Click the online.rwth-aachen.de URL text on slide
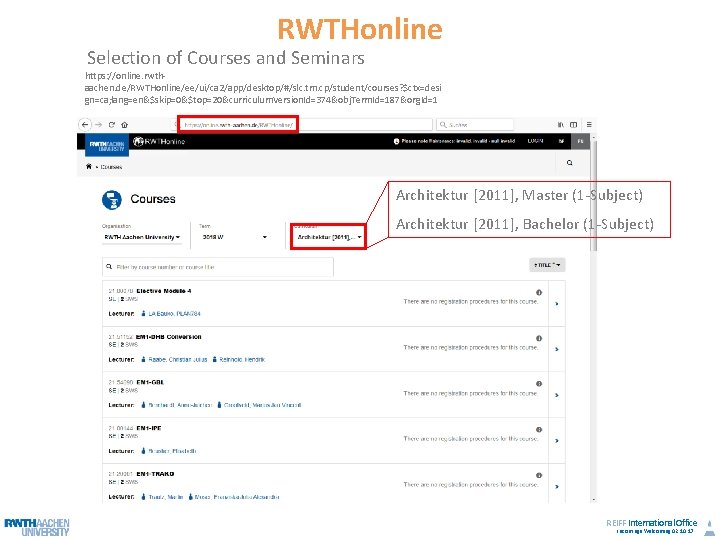 (263, 87)
